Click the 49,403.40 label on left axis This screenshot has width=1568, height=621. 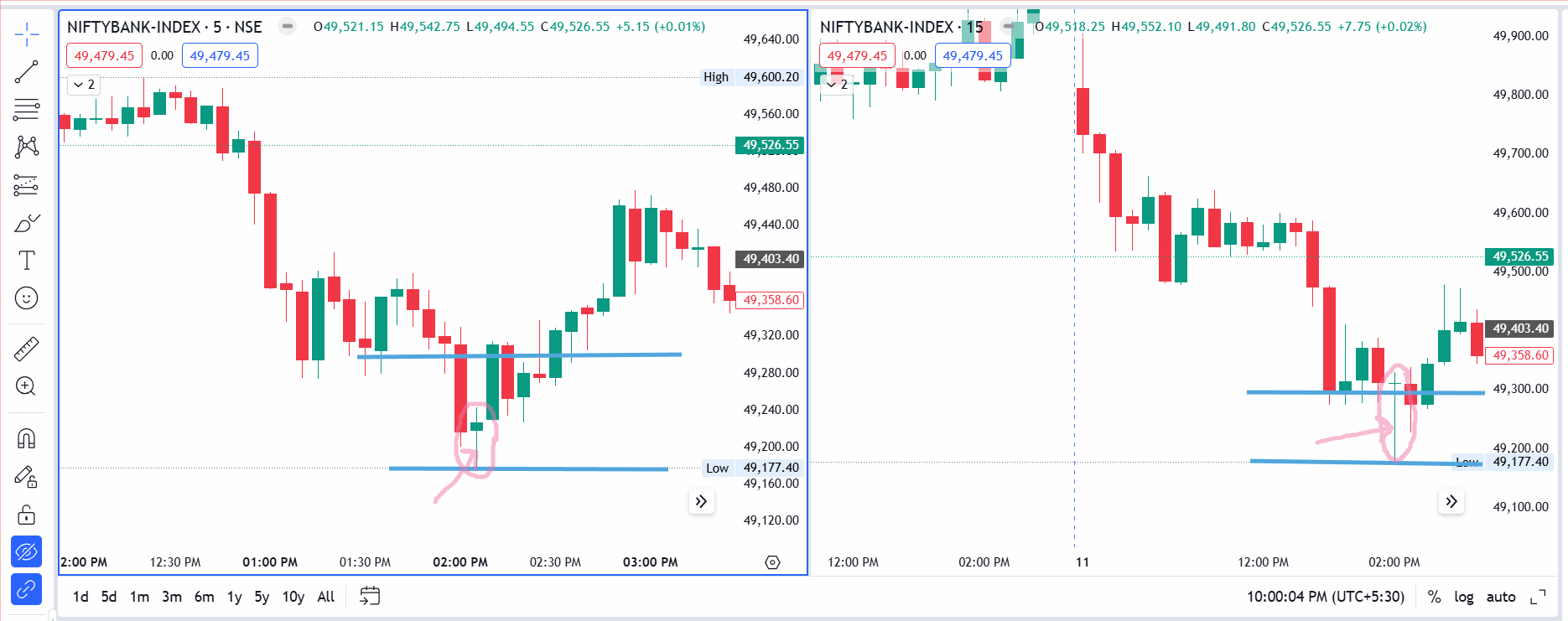[x=770, y=259]
